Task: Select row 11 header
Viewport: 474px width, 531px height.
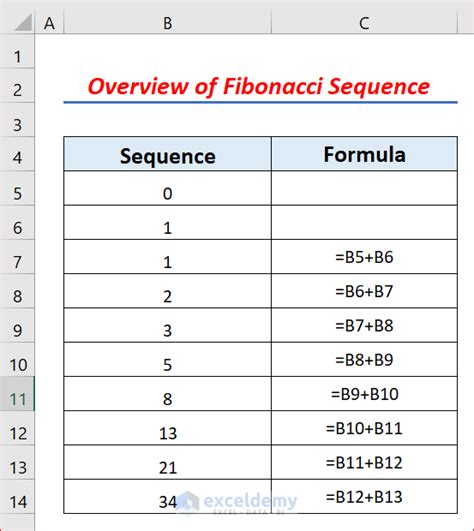Action: pos(17,394)
